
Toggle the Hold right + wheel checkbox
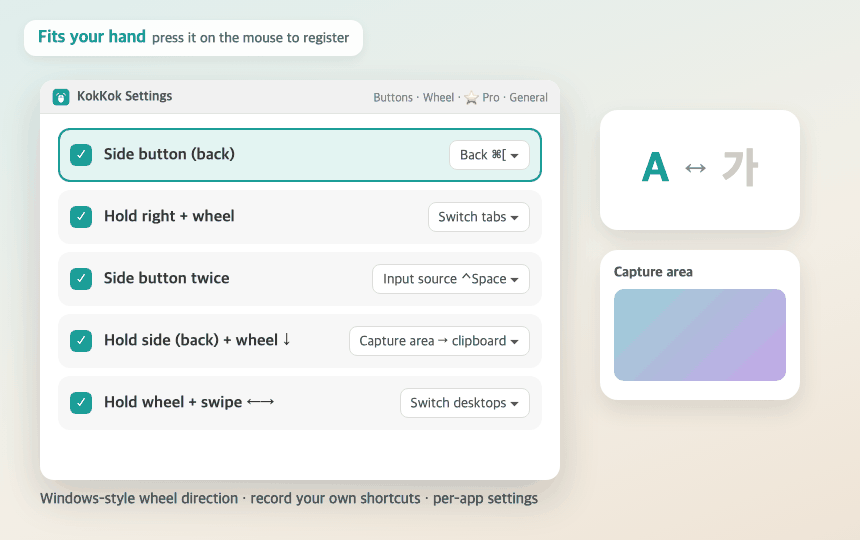[x=81, y=217]
